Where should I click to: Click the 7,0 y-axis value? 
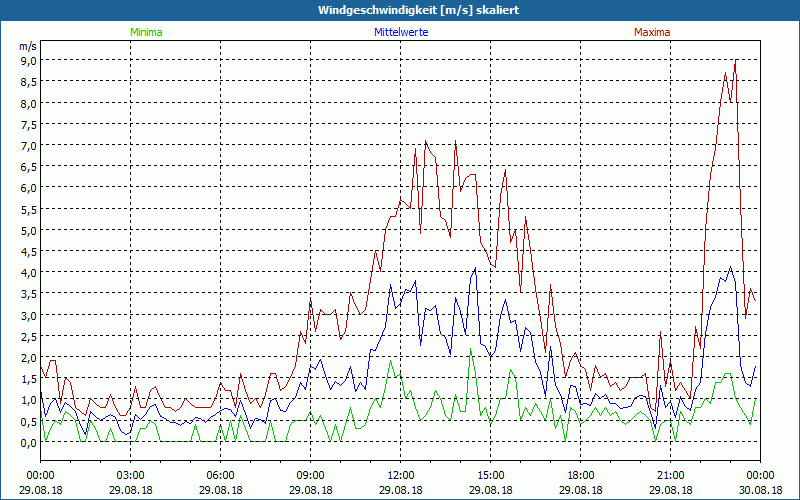pyautogui.click(x=28, y=145)
